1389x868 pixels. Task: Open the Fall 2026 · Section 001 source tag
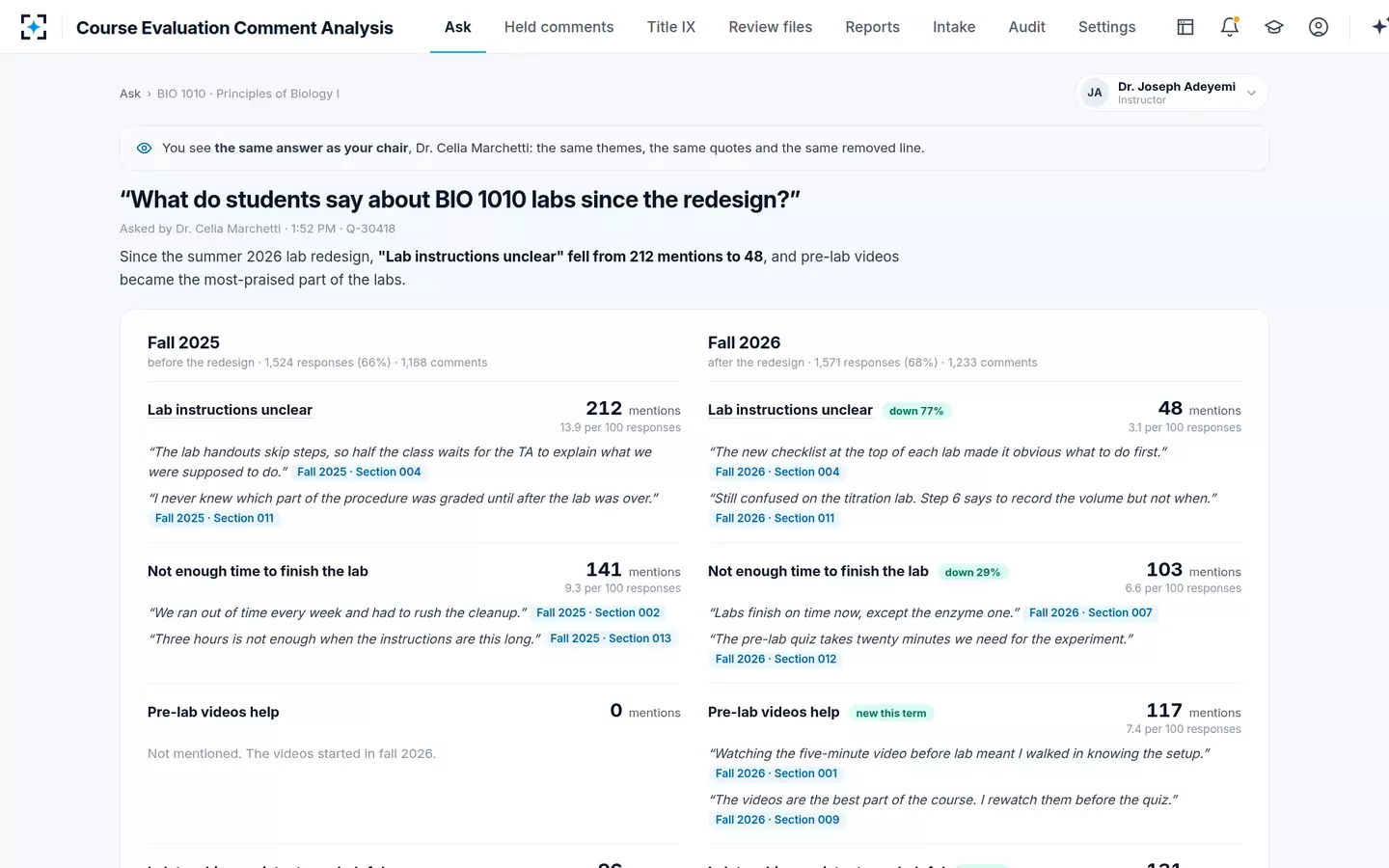(776, 773)
